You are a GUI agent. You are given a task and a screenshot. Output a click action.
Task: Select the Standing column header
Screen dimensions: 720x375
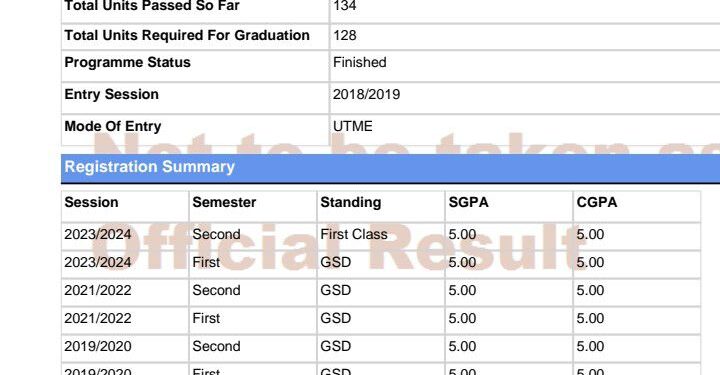pyautogui.click(x=351, y=203)
